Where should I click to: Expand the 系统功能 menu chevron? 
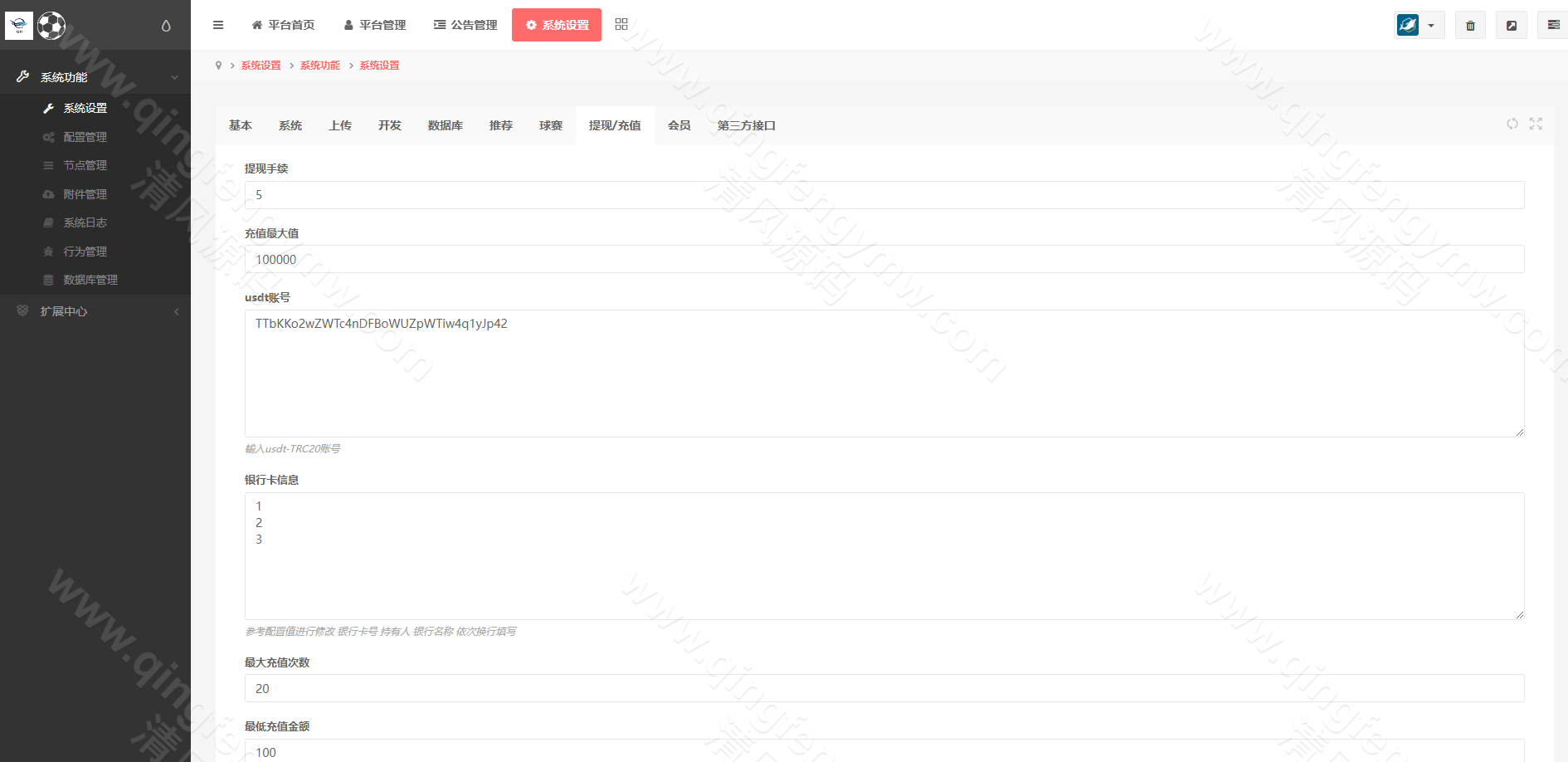tap(175, 76)
